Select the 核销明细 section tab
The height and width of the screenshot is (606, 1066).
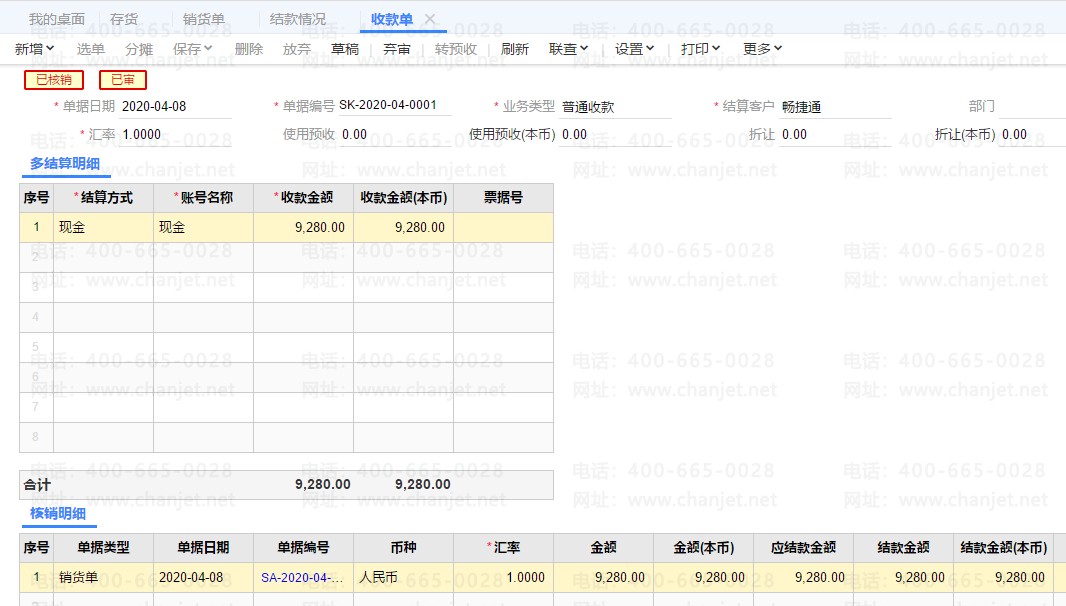tap(58, 514)
